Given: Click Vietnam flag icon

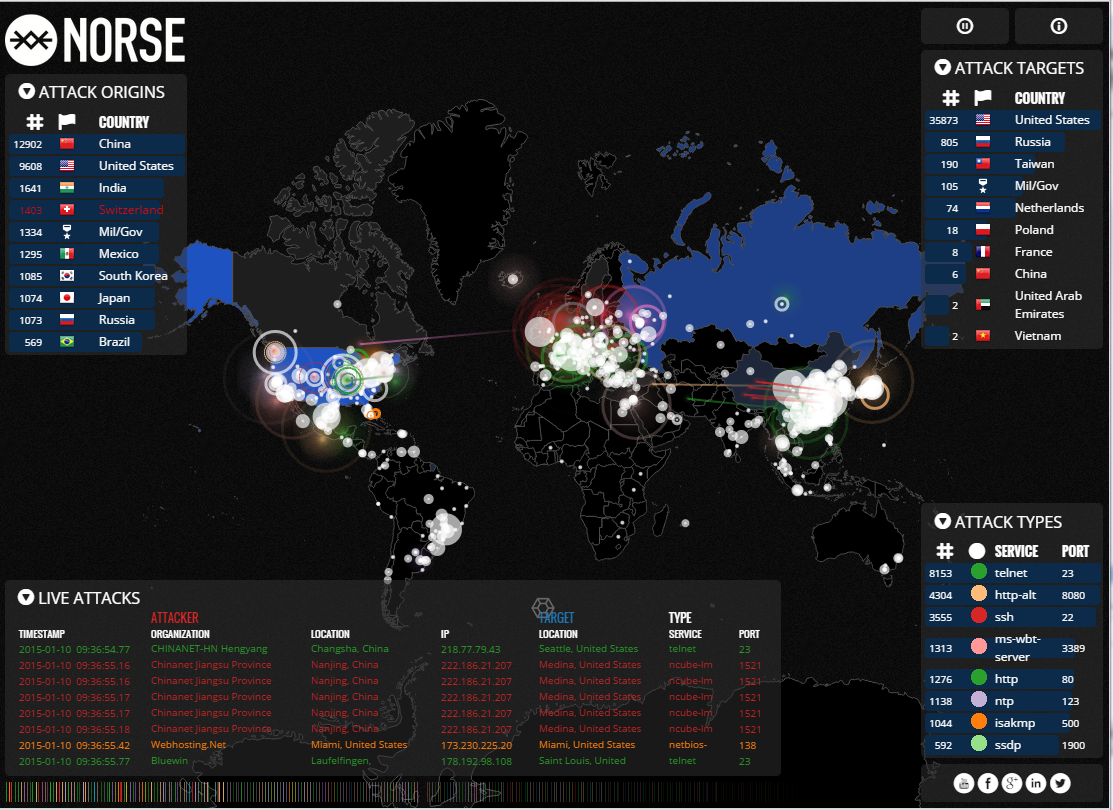Looking at the screenshot, I should pos(983,335).
